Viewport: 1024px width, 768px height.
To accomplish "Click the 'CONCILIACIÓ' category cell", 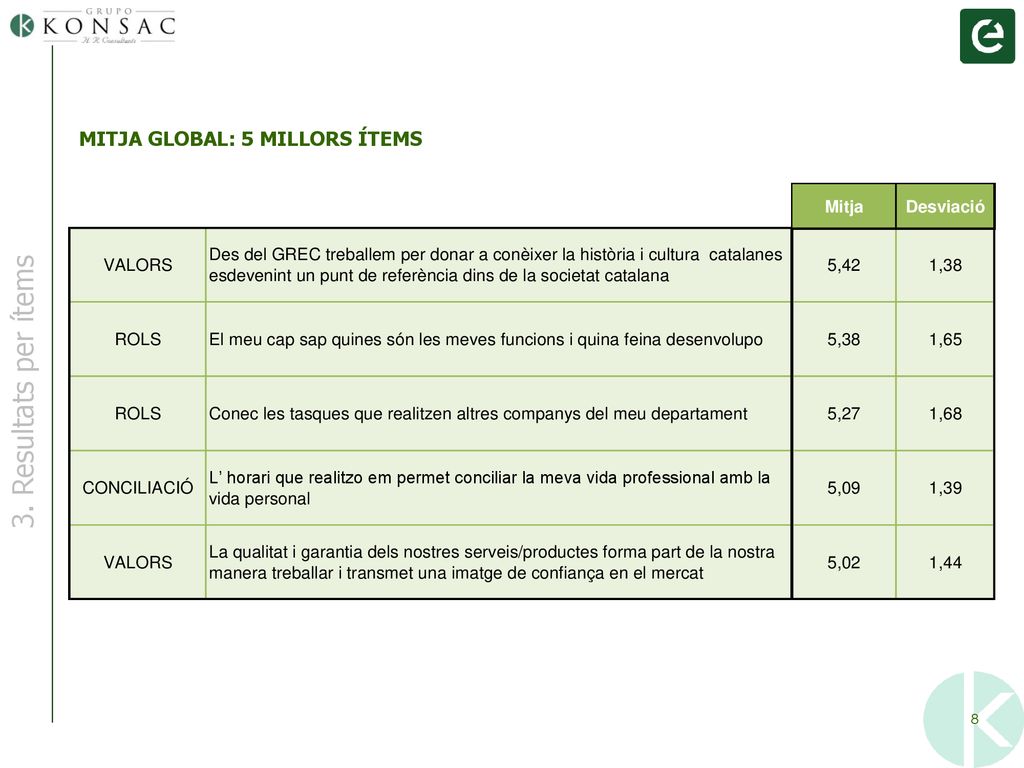I will coord(138,488).
